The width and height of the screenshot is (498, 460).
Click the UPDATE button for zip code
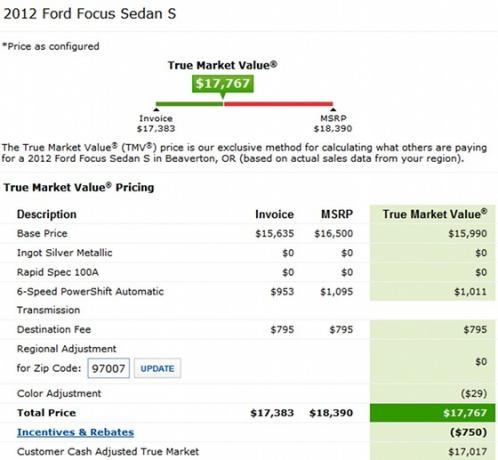pyautogui.click(x=157, y=368)
